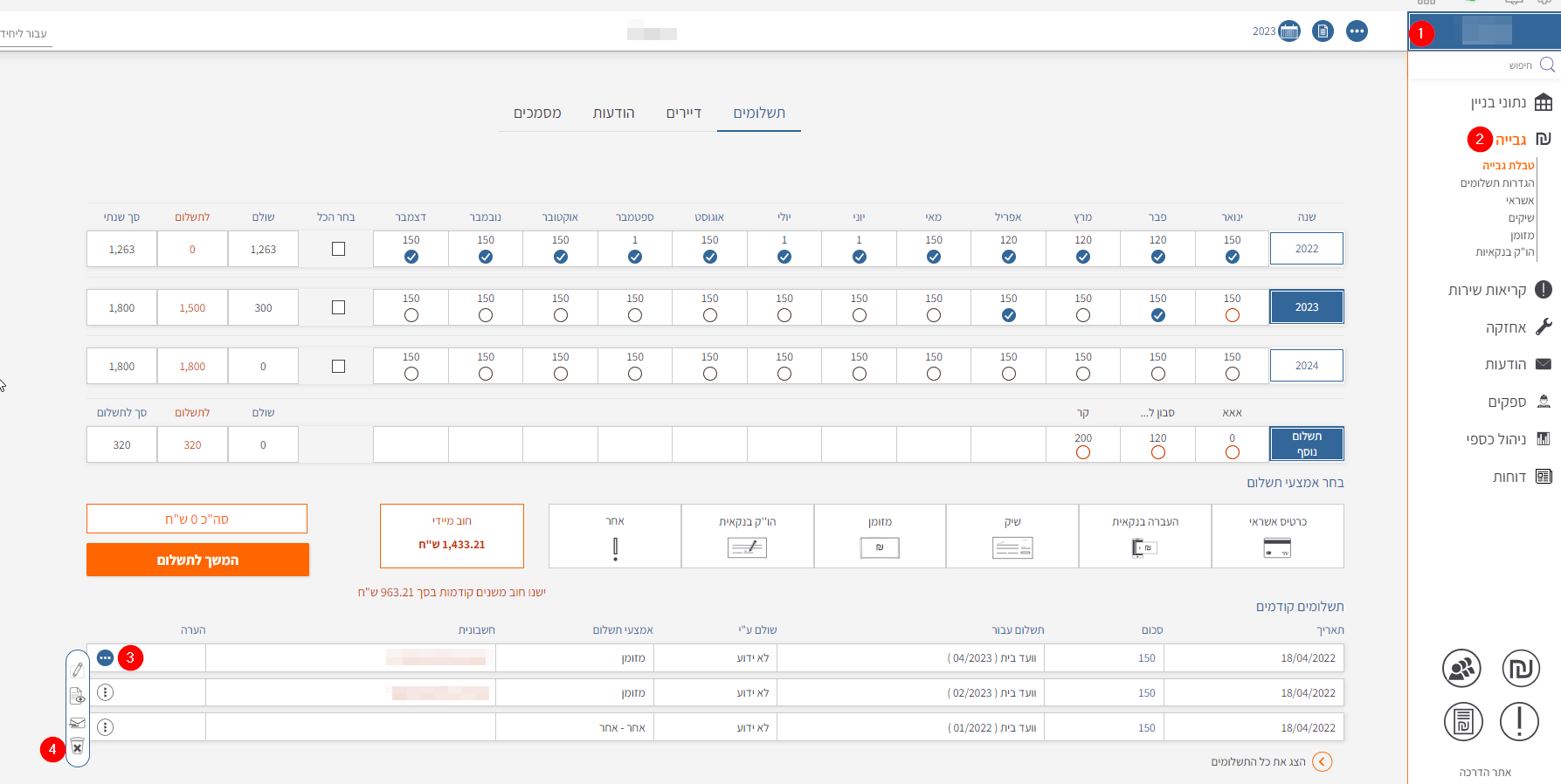This screenshot has width=1561, height=784.
Task: Check the בחר הכל box for 2023
Action: 338,307
